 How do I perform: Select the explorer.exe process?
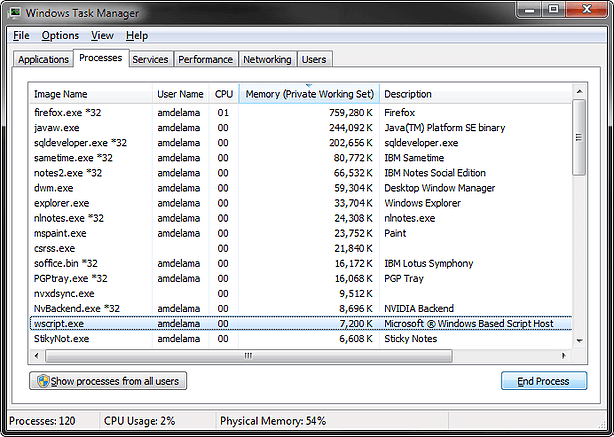pos(301,203)
